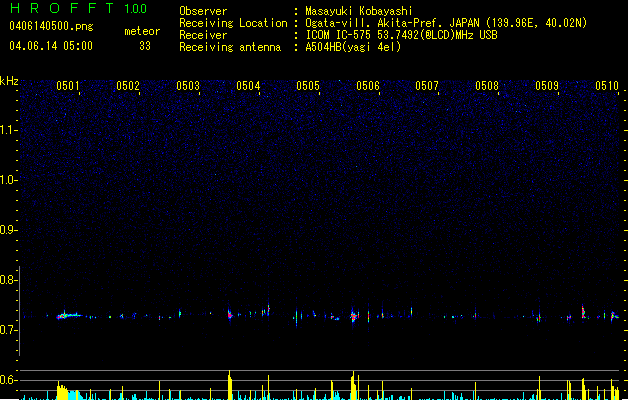Click the Receiving Location label
Screen dimensions: 629x400
coord(233,23)
